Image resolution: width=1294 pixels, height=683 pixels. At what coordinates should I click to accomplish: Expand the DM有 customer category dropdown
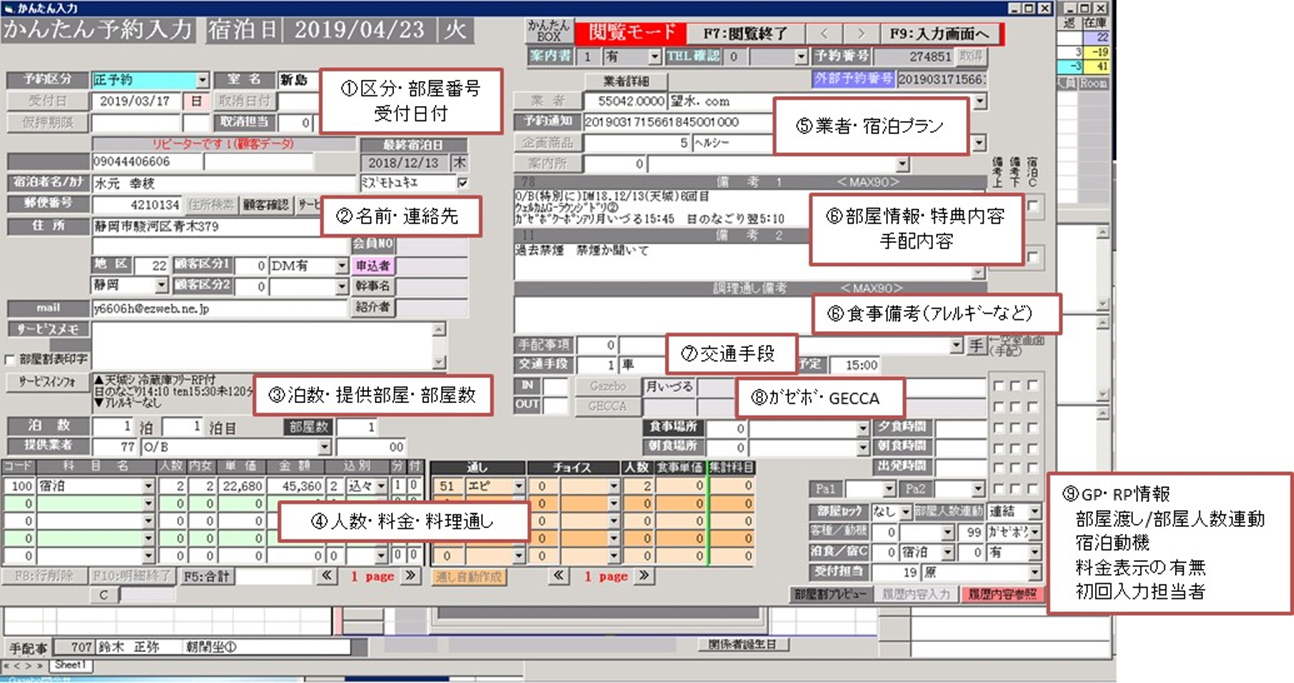(x=341, y=265)
